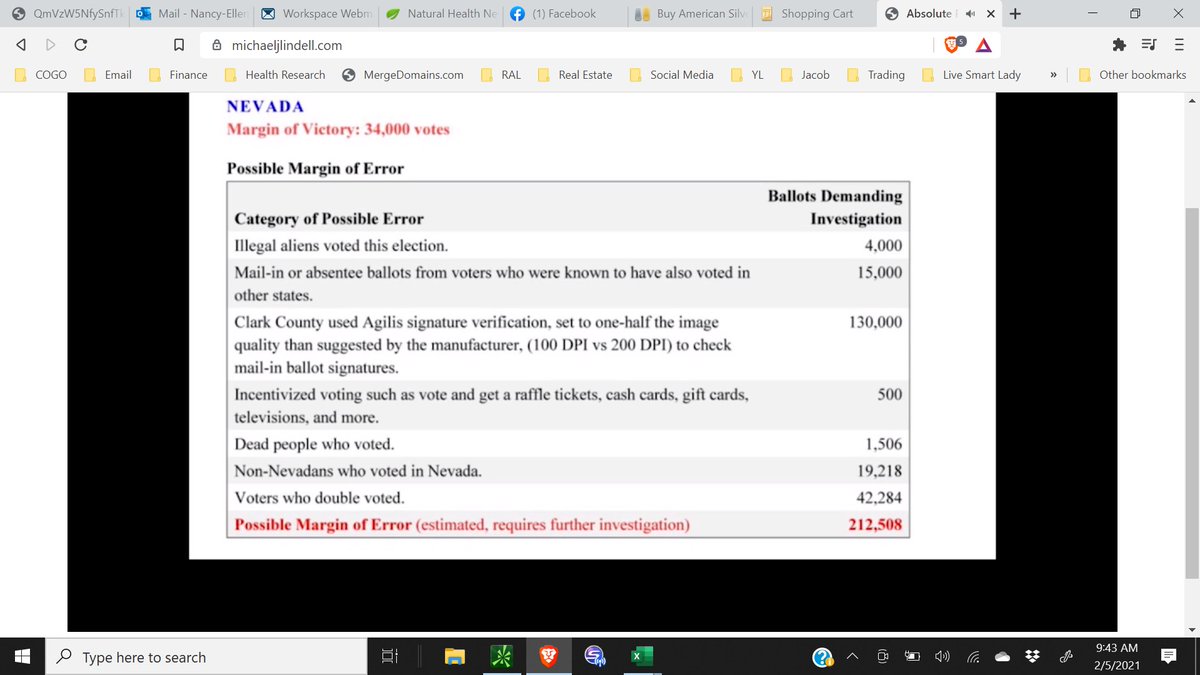Click the pen-shaped tray icon
The image size is (1200, 675).
1066,657
